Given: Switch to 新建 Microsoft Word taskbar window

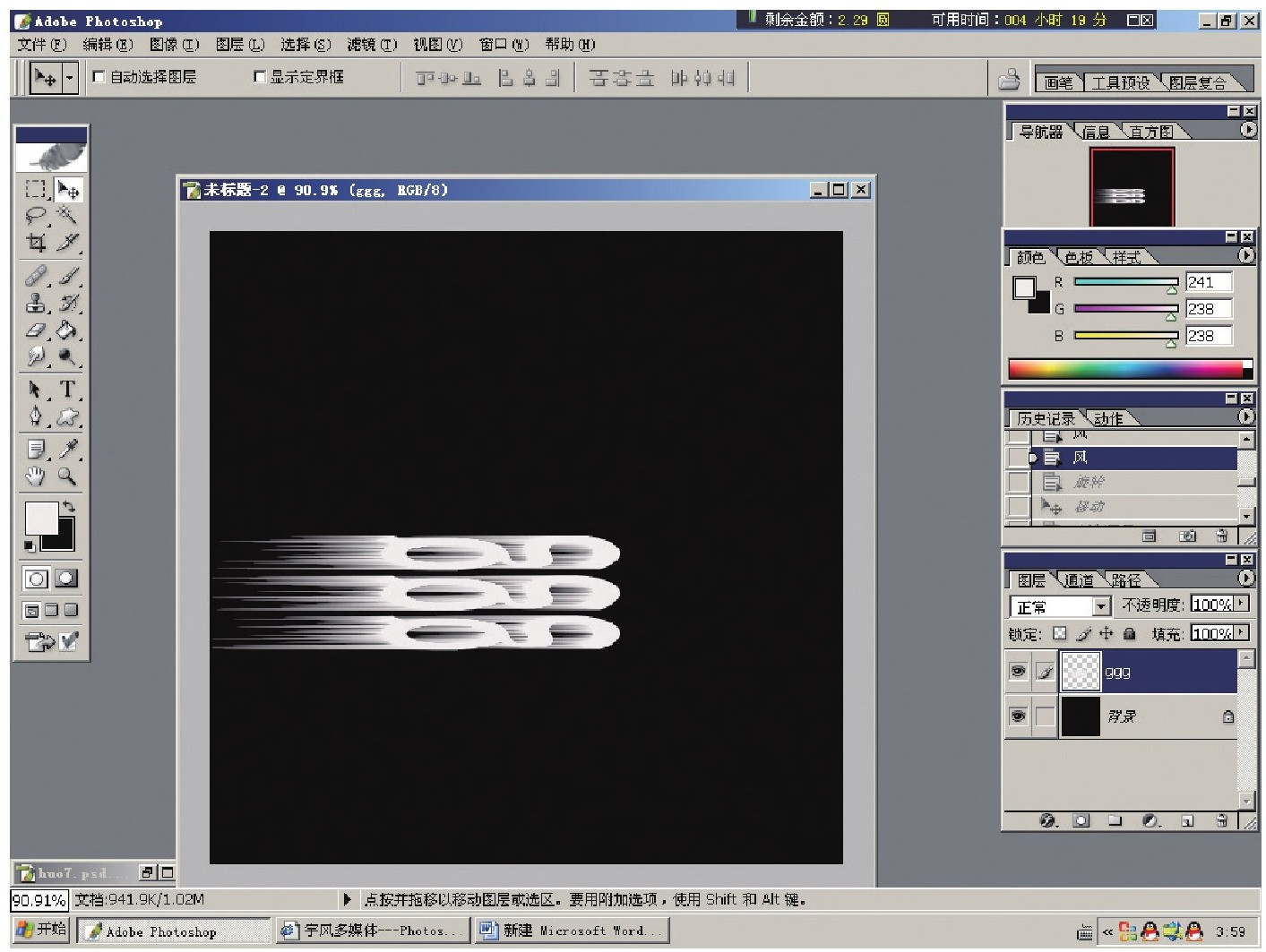Looking at the screenshot, I should coord(573,931).
